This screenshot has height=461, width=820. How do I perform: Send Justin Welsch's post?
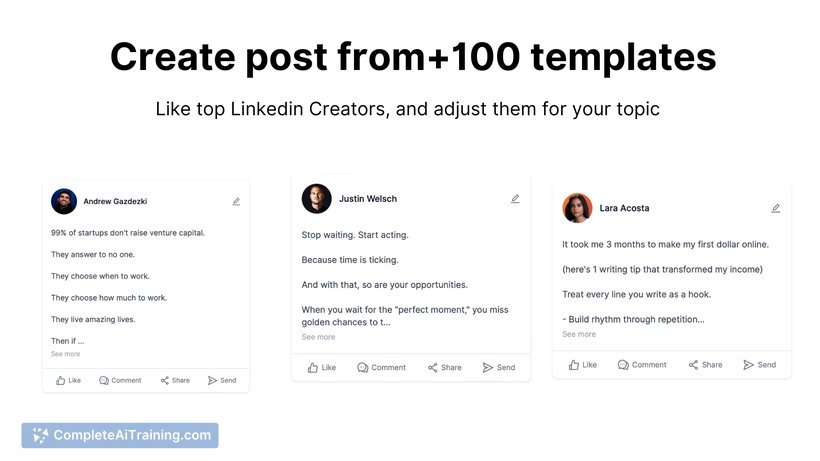point(499,367)
